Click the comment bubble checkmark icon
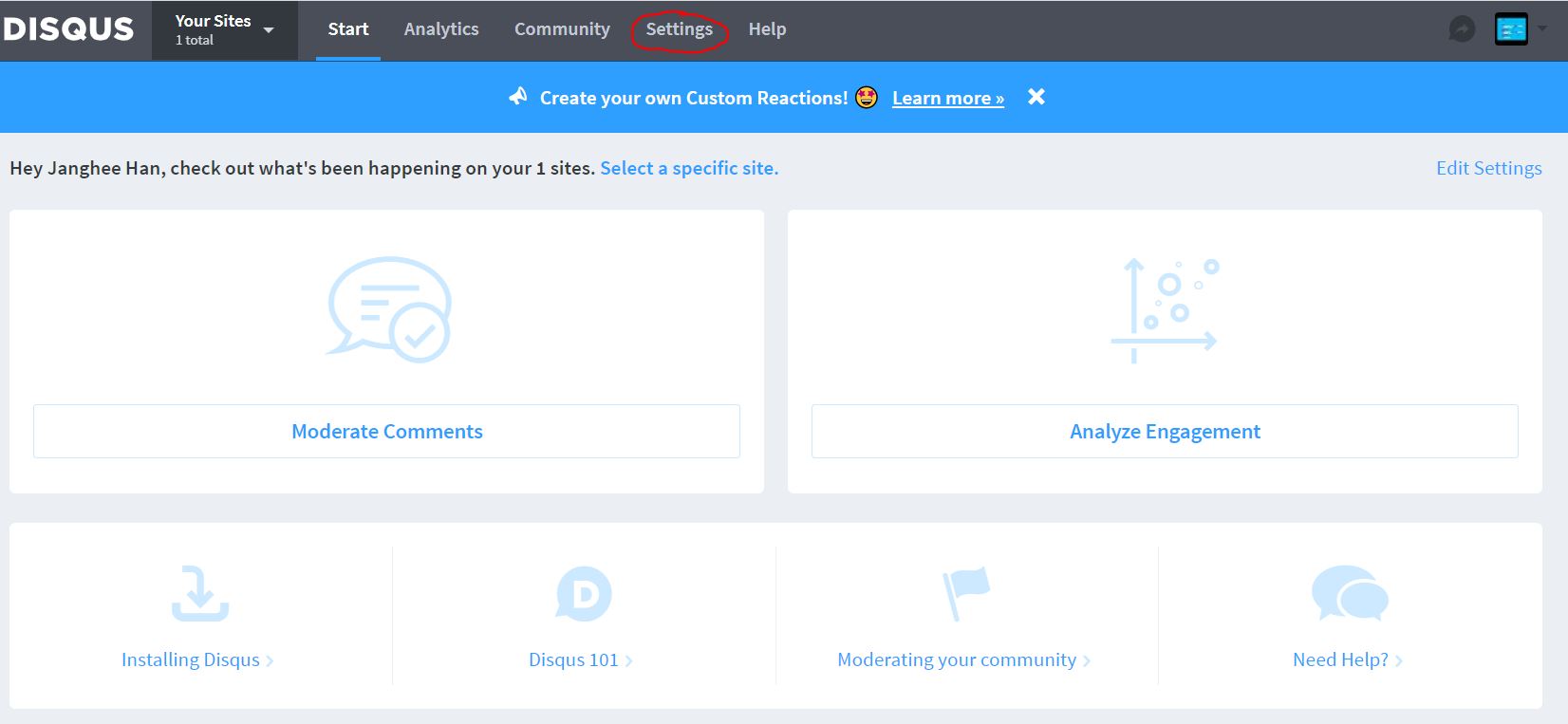The height and width of the screenshot is (724, 1568). click(388, 309)
